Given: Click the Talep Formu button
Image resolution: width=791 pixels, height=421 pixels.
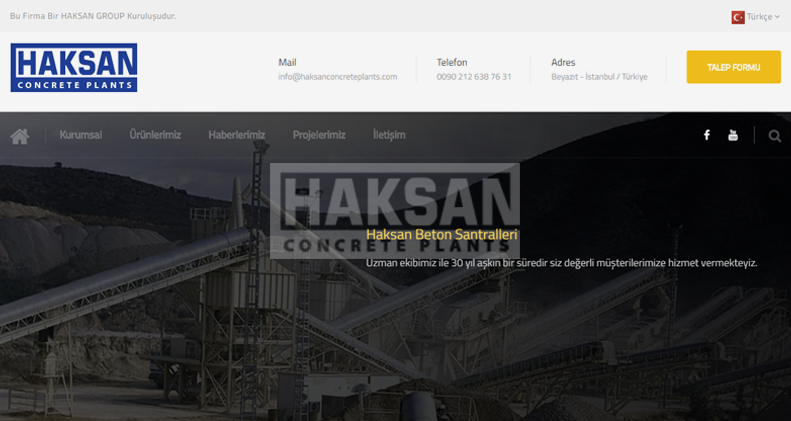Looking at the screenshot, I should pos(733,67).
